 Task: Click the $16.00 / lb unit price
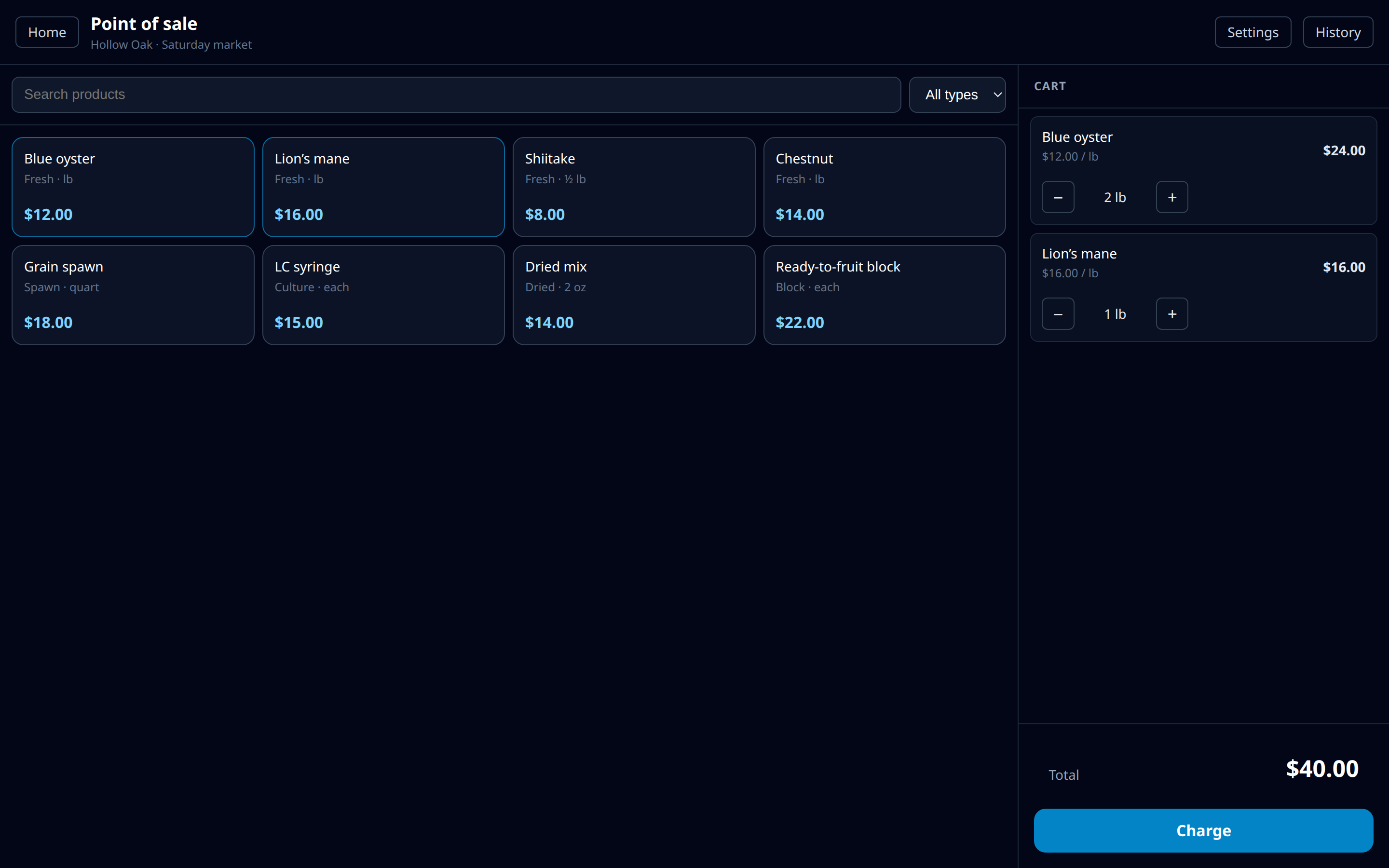pyautogui.click(x=1070, y=273)
